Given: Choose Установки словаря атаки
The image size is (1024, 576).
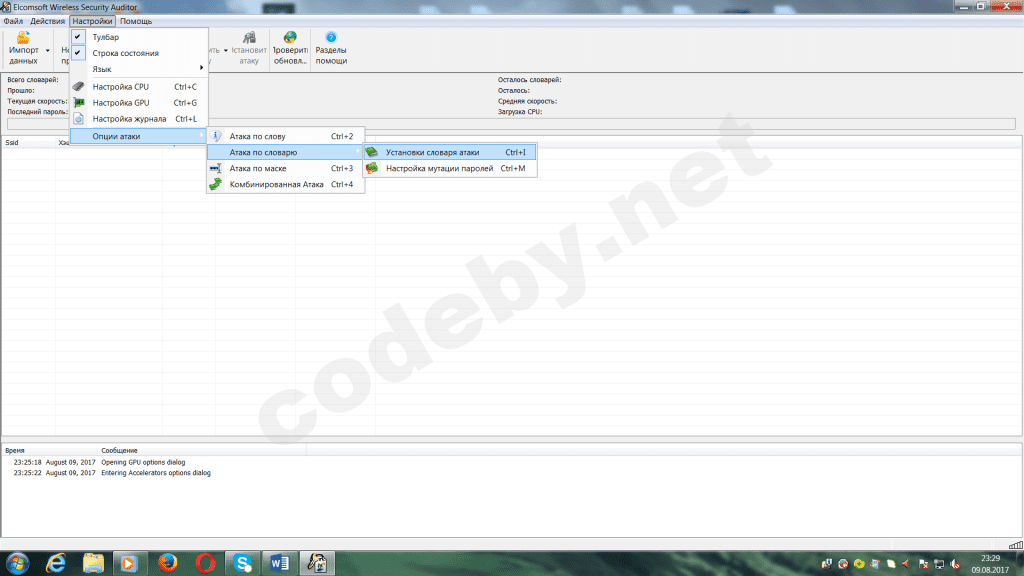Looking at the screenshot, I should coord(450,152).
